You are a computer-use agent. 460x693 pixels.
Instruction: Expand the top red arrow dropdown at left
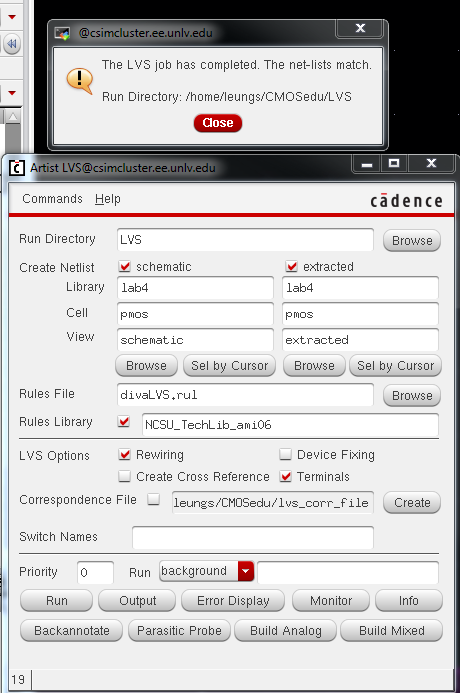pos(12,17)
